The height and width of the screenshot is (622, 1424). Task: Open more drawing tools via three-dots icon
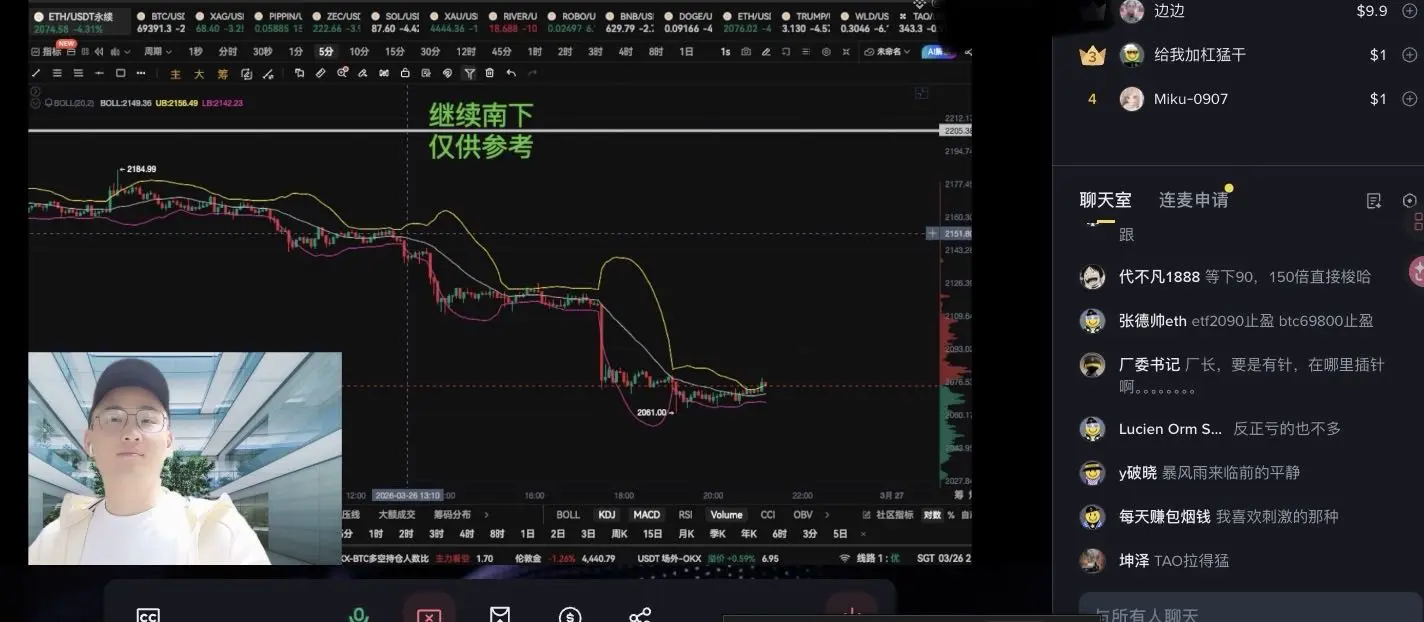coord(141,73)
